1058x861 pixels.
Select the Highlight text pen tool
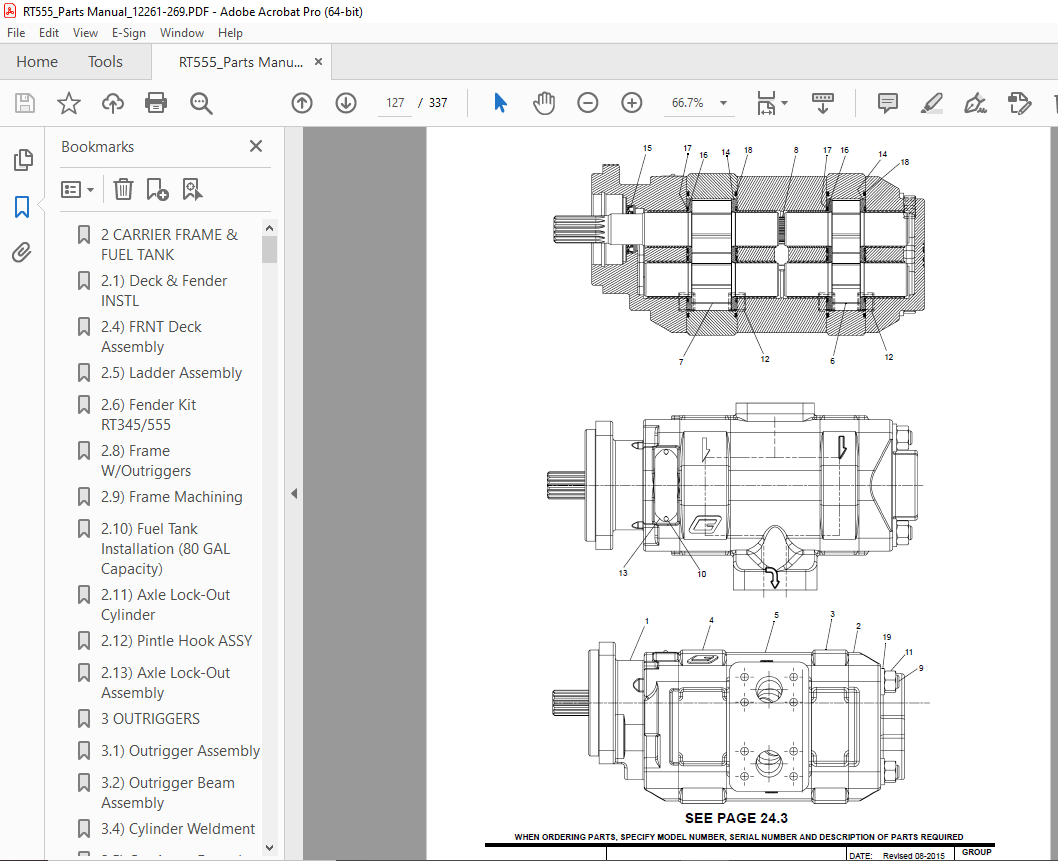[x=932, y=103]
